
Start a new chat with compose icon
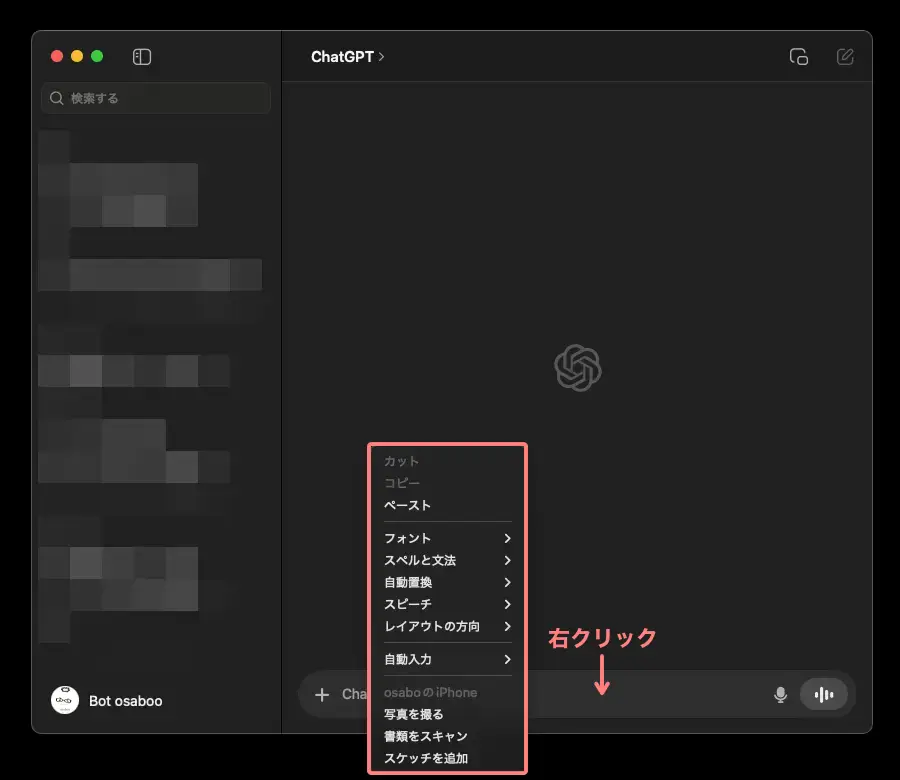845,57
